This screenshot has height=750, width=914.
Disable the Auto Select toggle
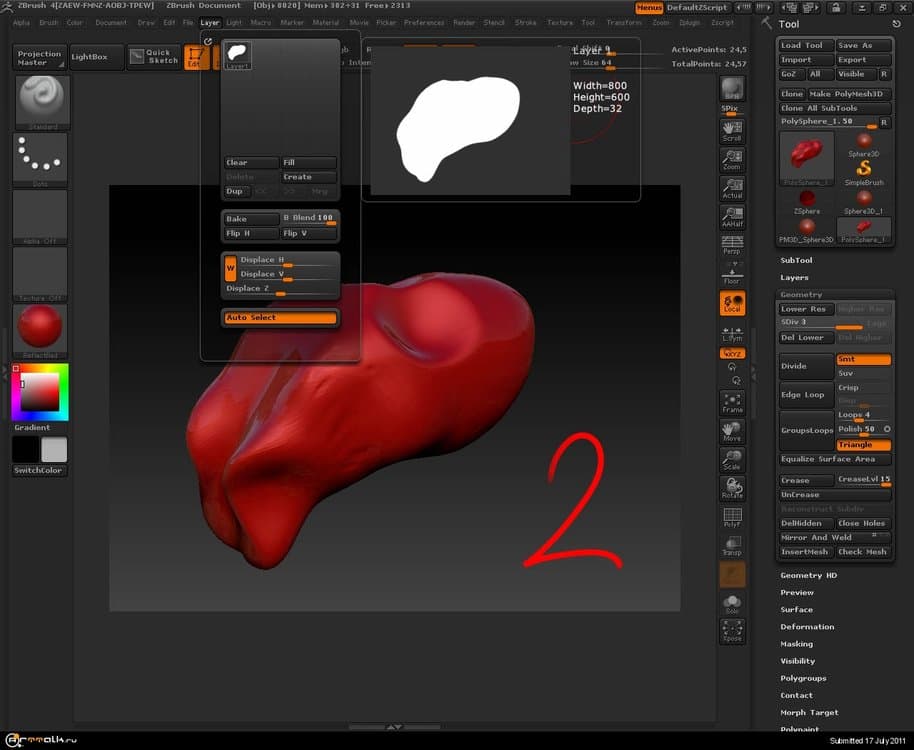(280, 318)
